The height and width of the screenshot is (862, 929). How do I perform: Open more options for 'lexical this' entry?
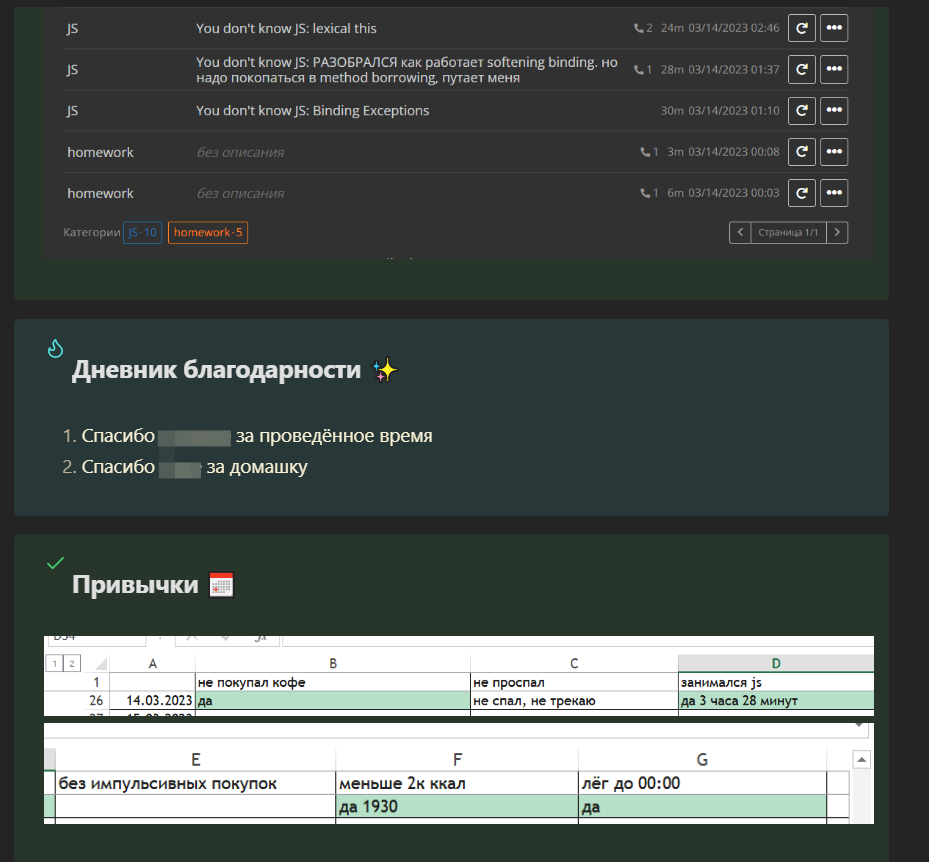(834, 28)
